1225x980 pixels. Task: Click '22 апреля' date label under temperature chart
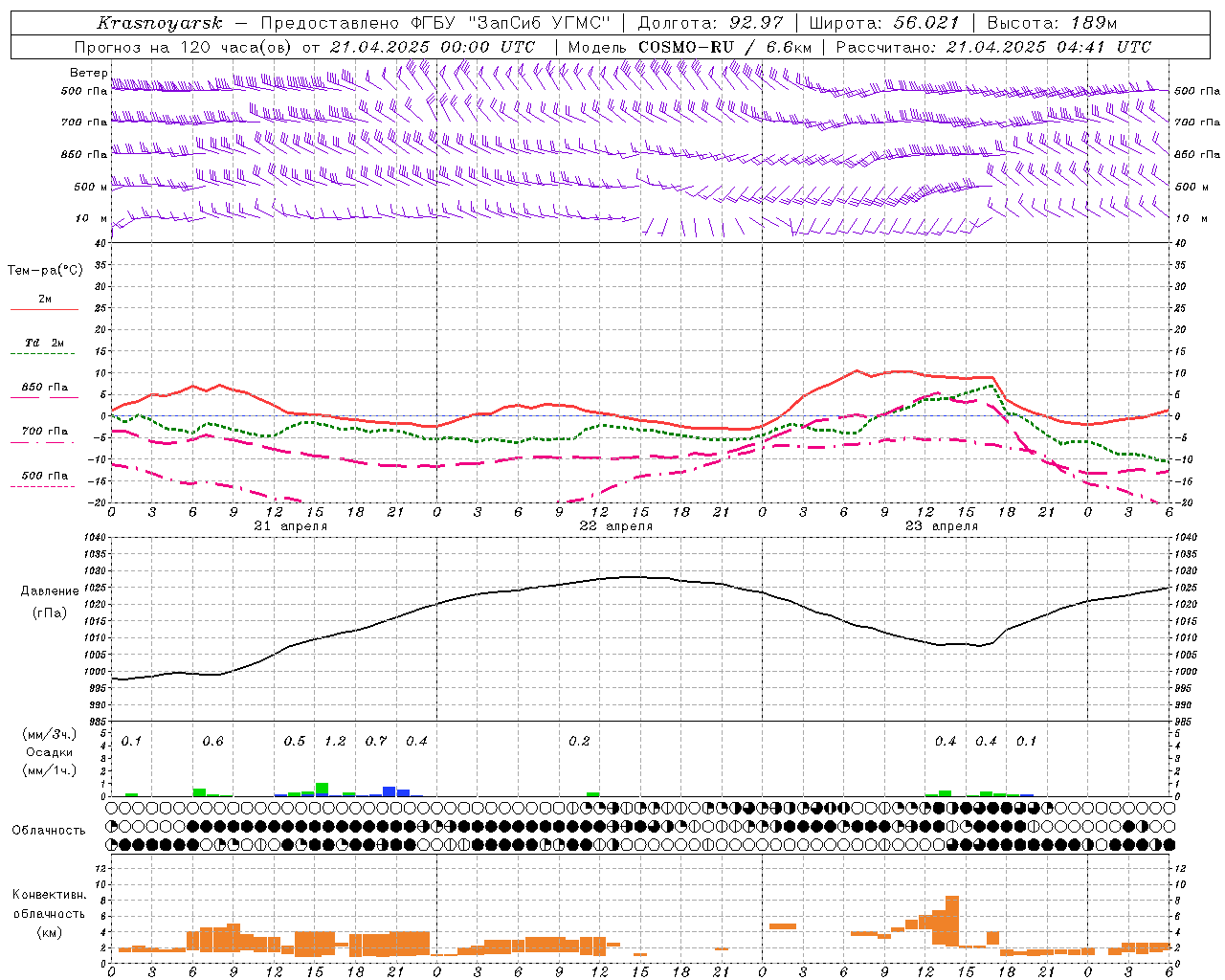(x=616, y=526)
